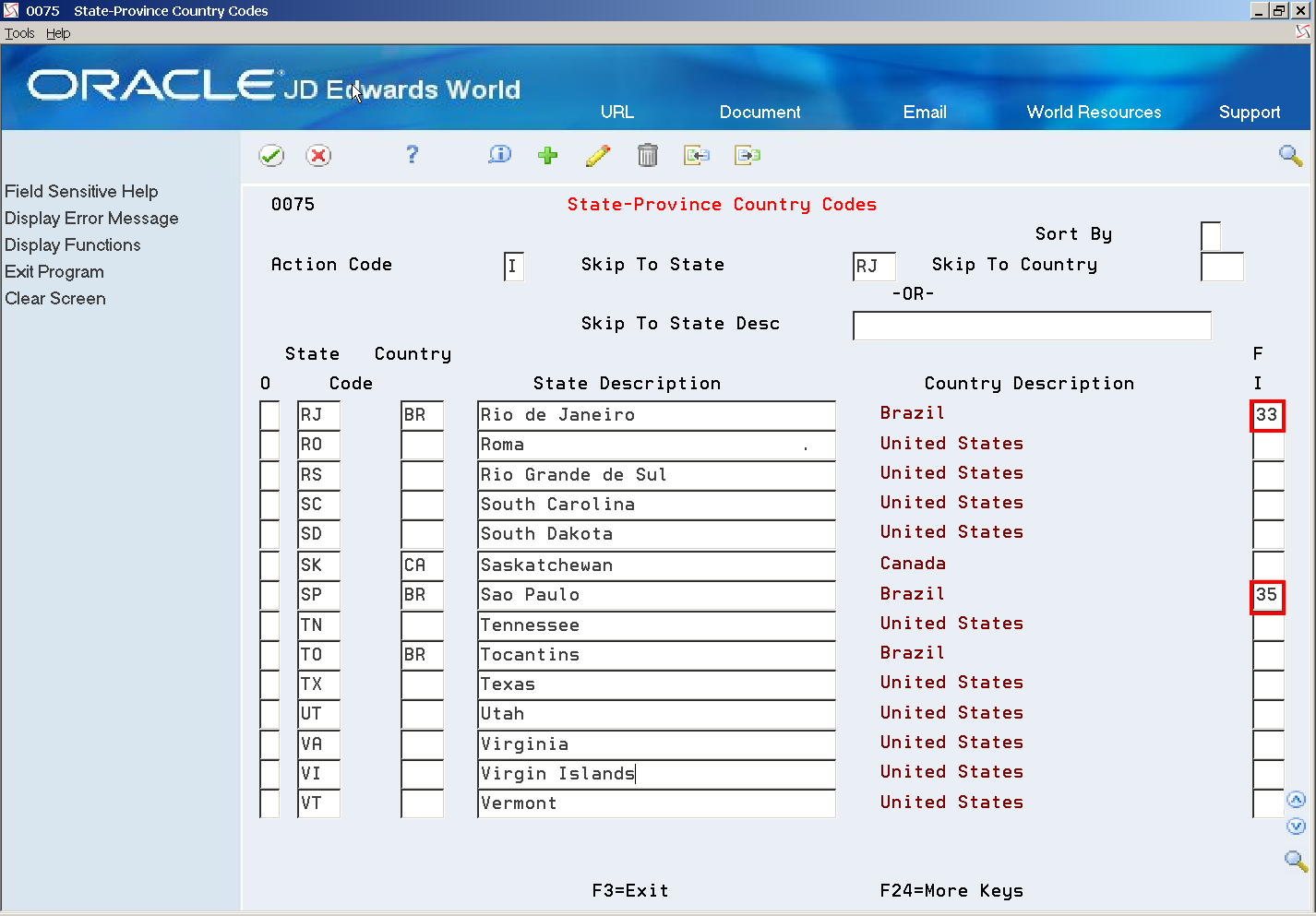Click the circular scroll-up arrow icon
This screenshot has height=916, width=1316.
(1297, 800)
